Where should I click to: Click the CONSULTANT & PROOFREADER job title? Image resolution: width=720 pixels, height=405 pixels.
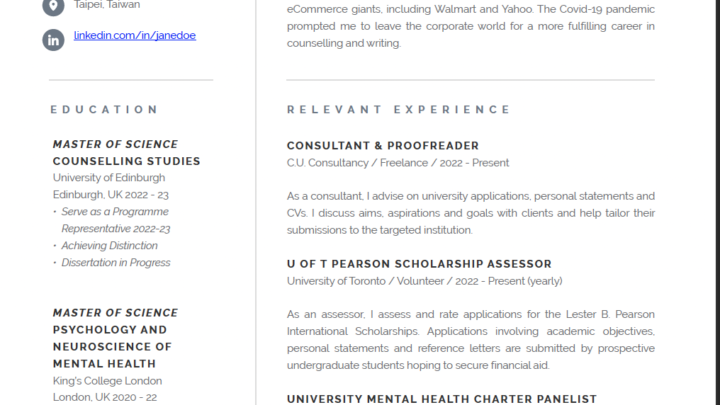(x=383, y=146)
